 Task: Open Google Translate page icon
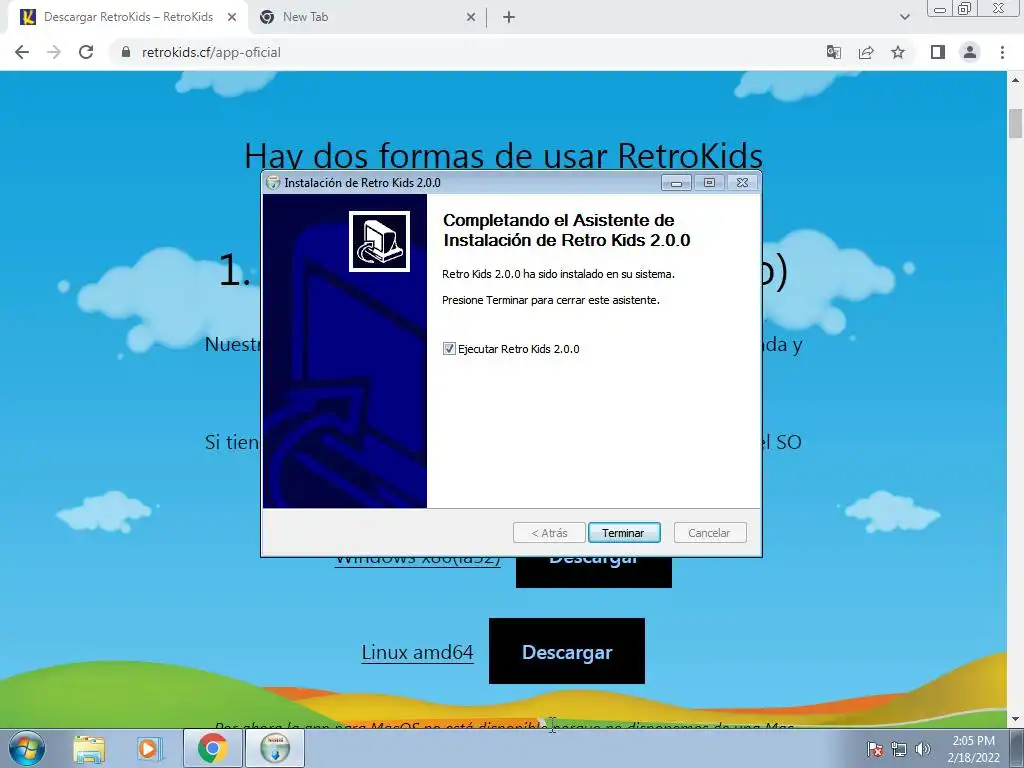pyautogui.click(x=834, y=52)
